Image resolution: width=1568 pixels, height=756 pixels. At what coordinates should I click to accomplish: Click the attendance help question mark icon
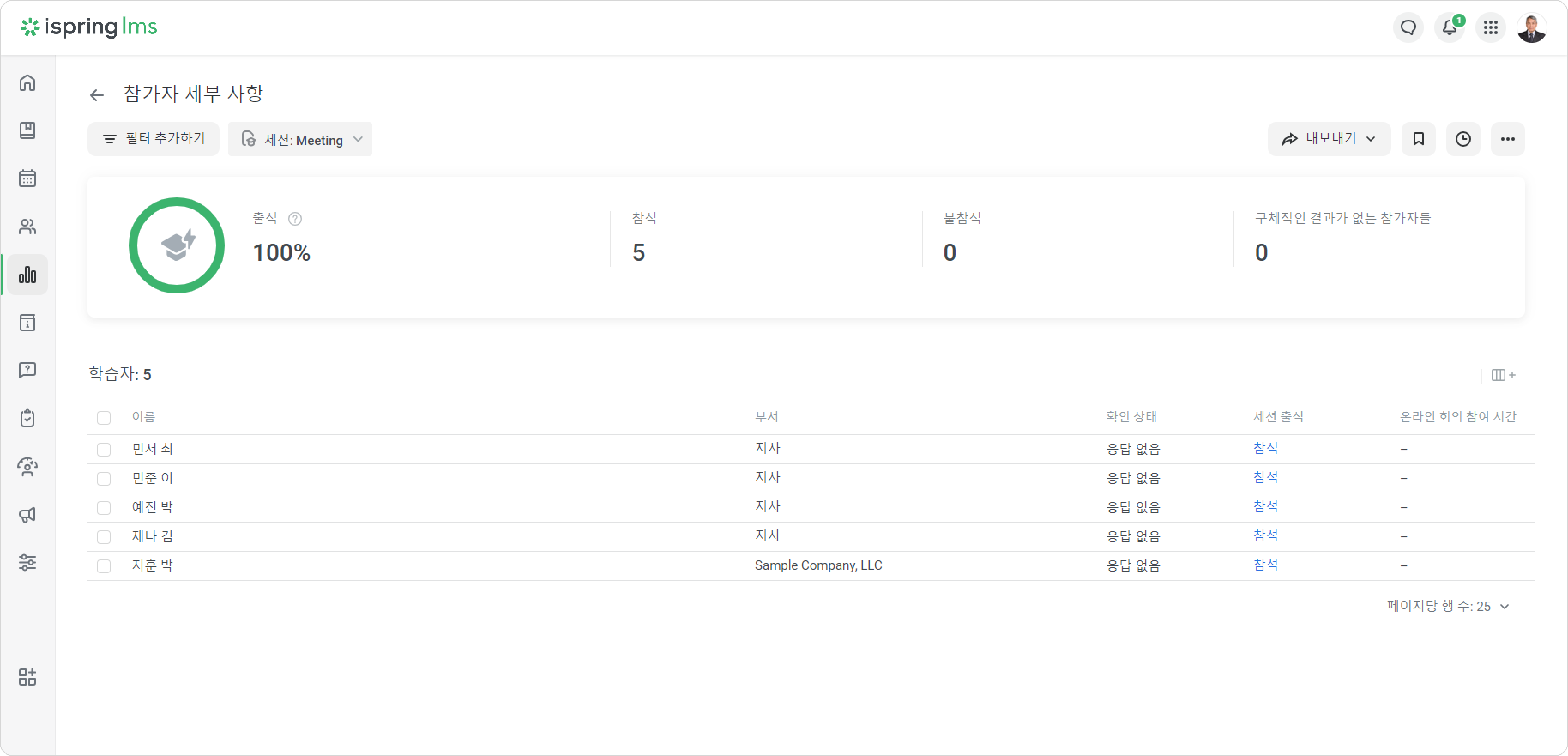[x=295, y=219]
